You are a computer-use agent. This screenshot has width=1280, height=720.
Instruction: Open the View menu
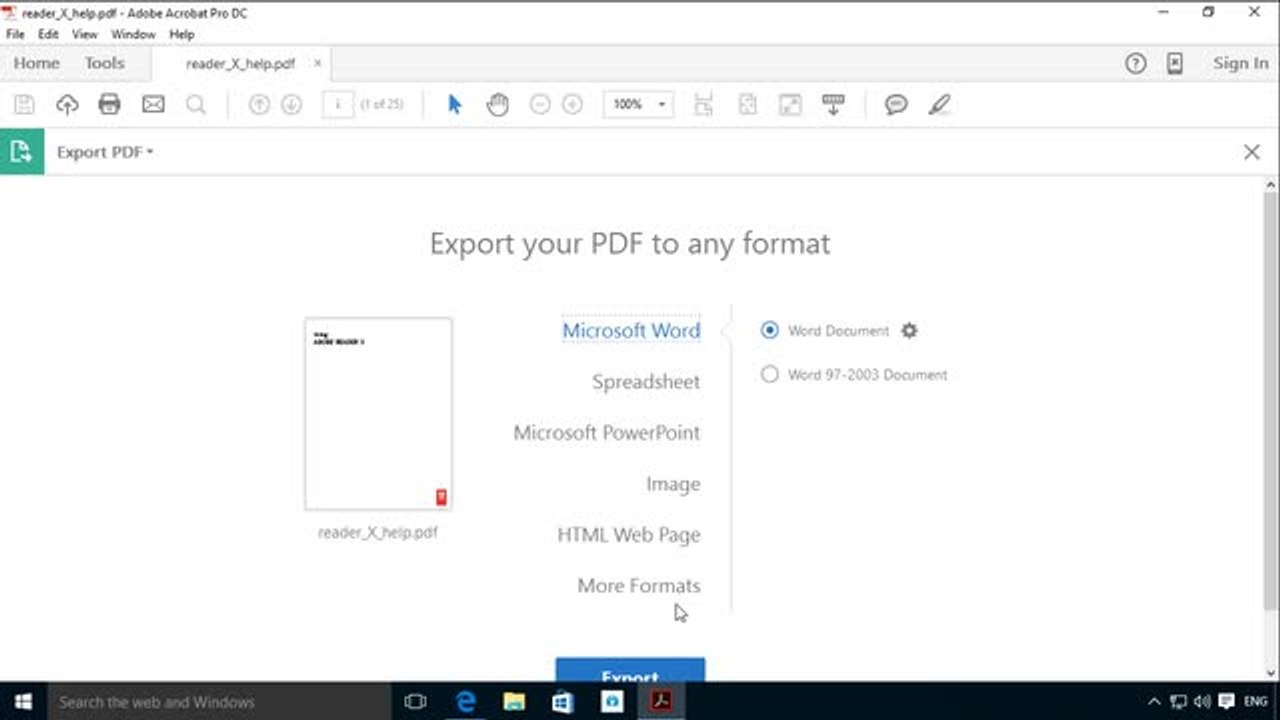coord(85,34)
